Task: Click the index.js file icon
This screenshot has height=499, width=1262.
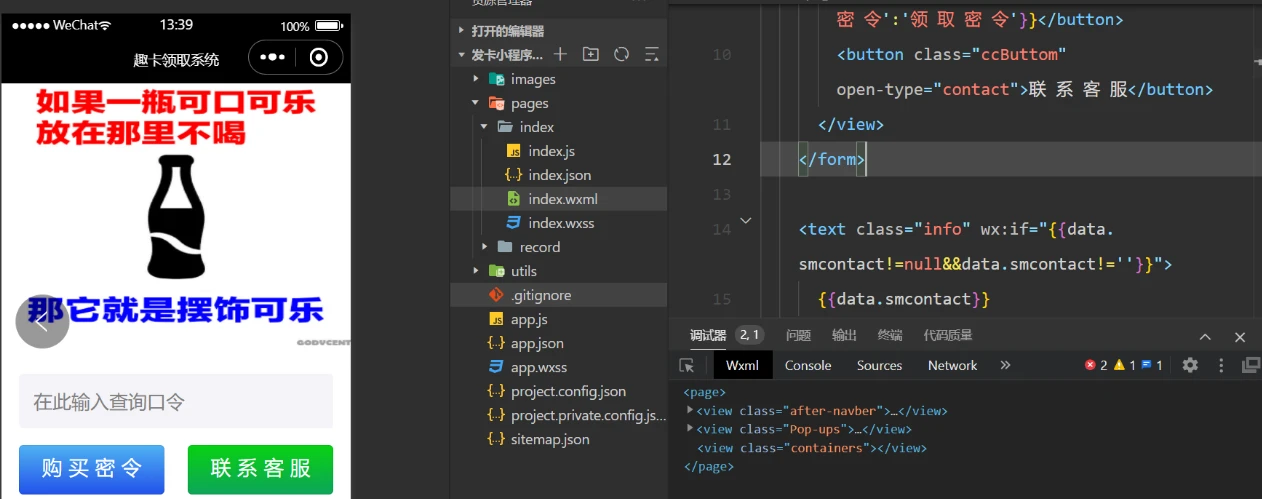Action: coord(513,151)
